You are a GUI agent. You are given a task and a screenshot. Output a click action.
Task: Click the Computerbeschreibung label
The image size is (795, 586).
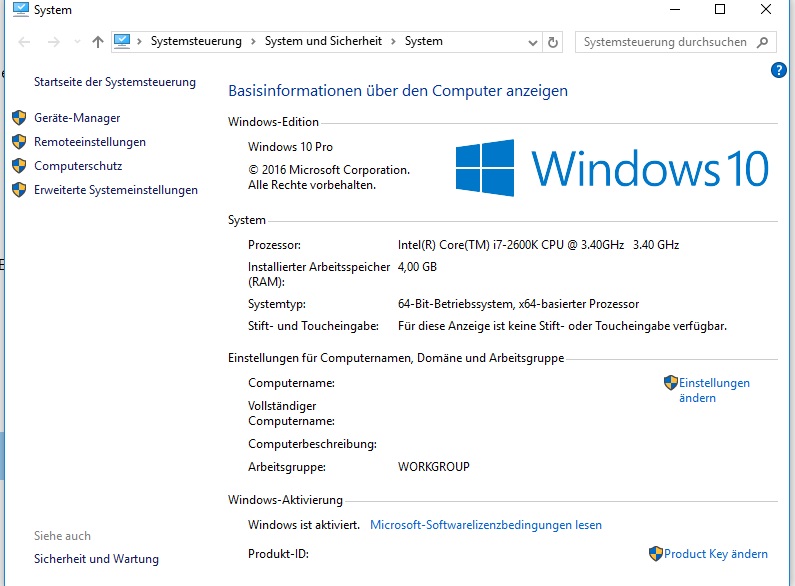click(312, 445)
